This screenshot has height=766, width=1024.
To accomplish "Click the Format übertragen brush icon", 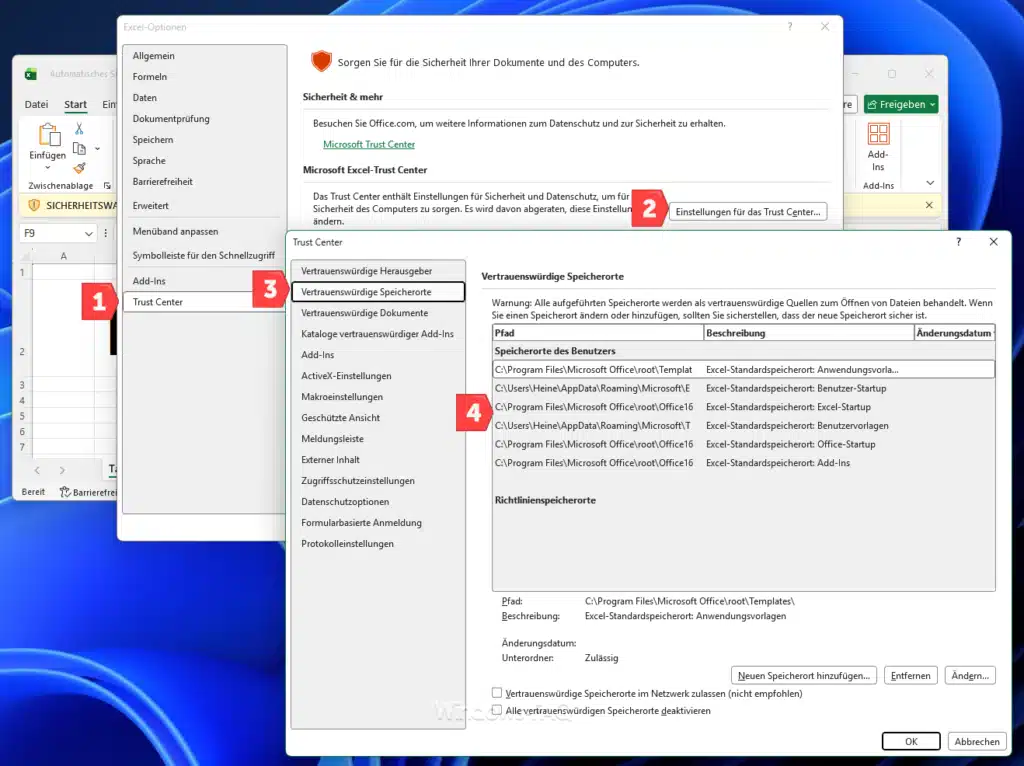I will click(79, 168).
